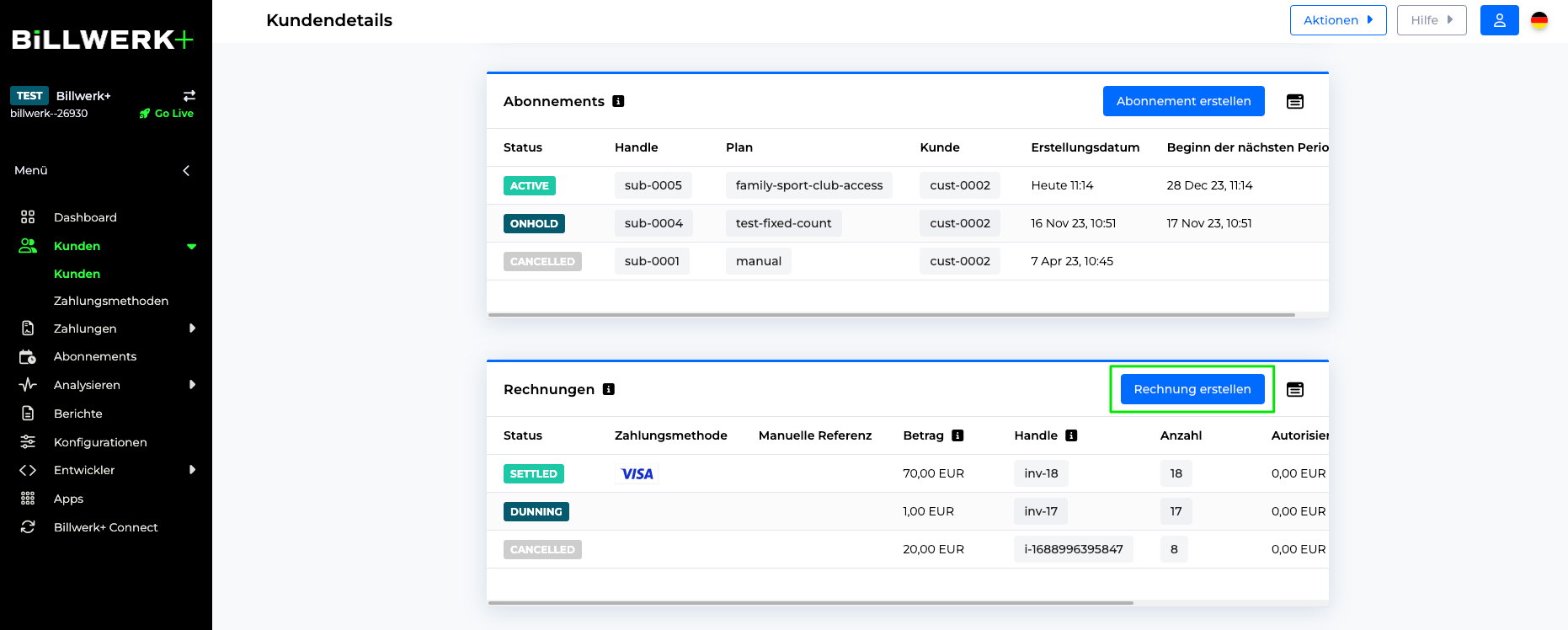
Task: Open subscription sub-0005
Action: point(653,185)
